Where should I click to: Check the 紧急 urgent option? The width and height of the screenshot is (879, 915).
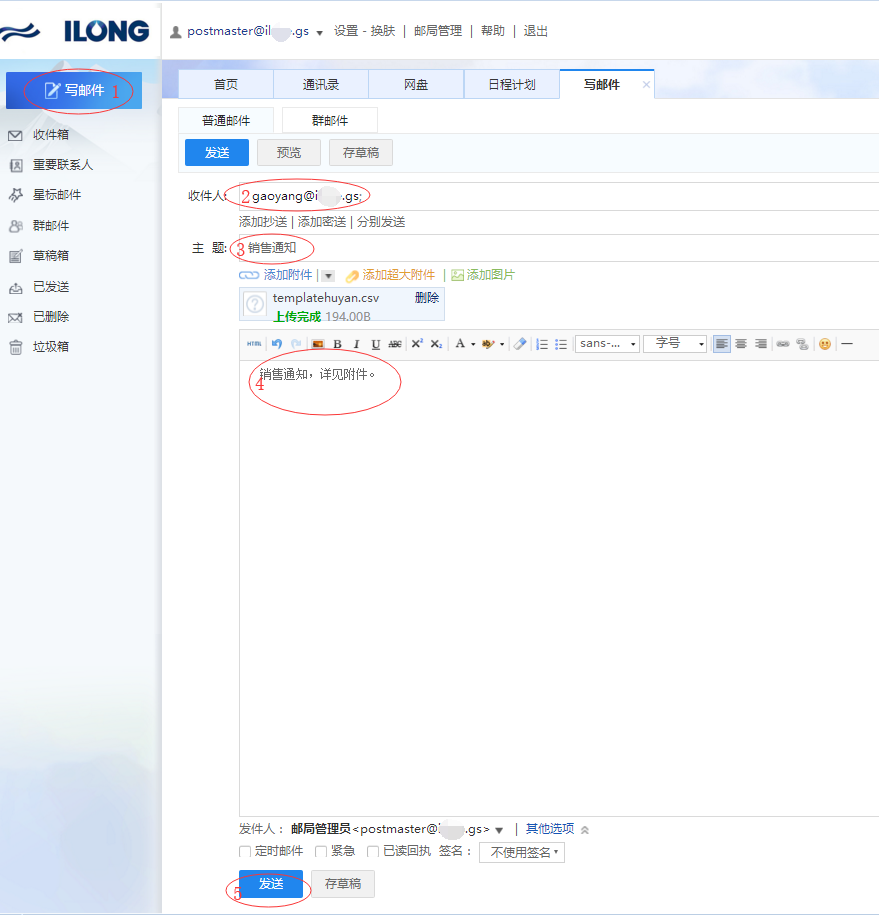tap(321, 852)
